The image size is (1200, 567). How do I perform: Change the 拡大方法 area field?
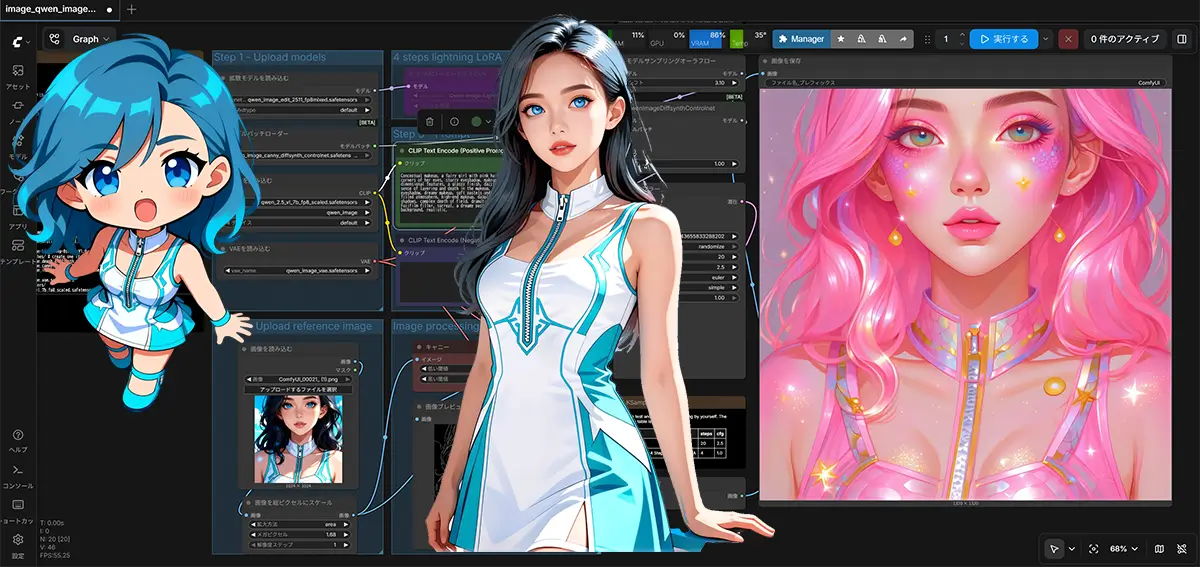[298, 524]
